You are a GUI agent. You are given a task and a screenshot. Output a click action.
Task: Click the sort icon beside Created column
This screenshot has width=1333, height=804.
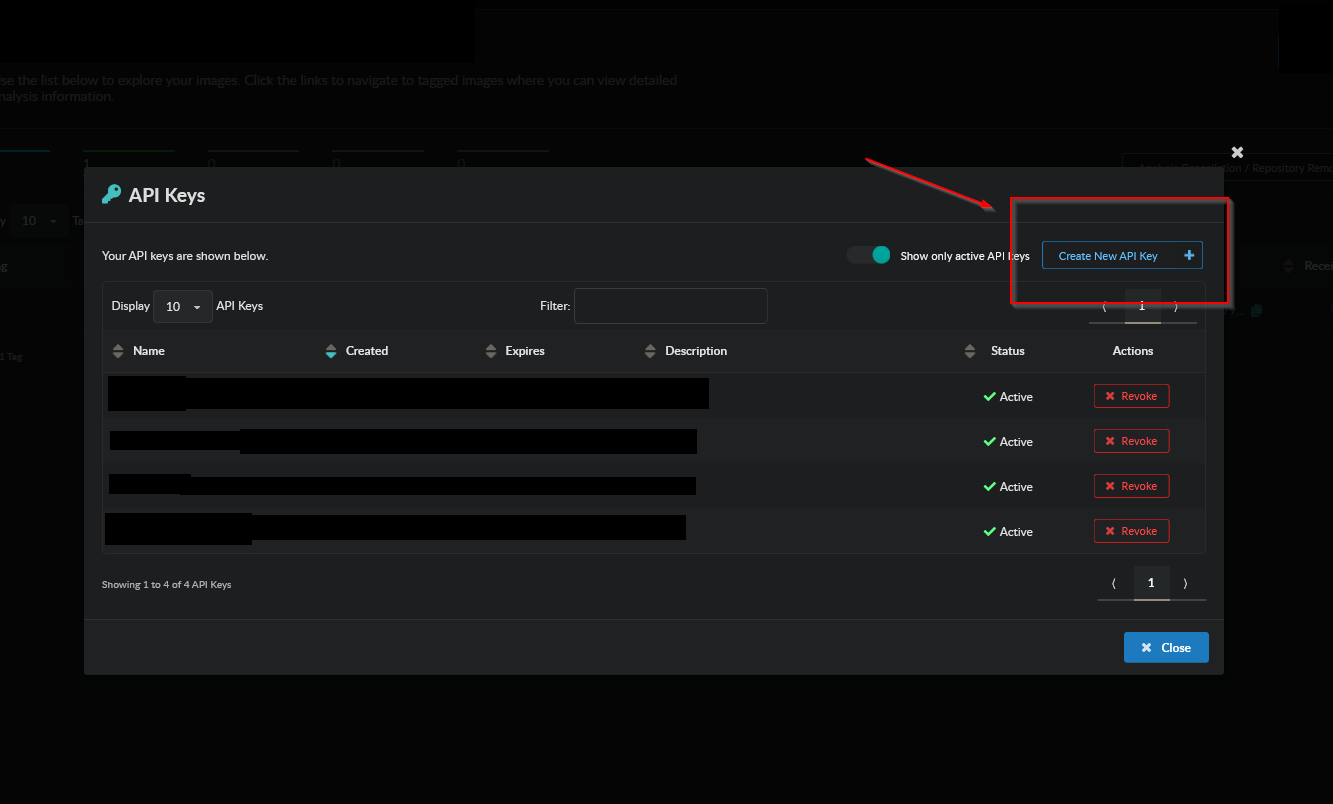point(331,351)
